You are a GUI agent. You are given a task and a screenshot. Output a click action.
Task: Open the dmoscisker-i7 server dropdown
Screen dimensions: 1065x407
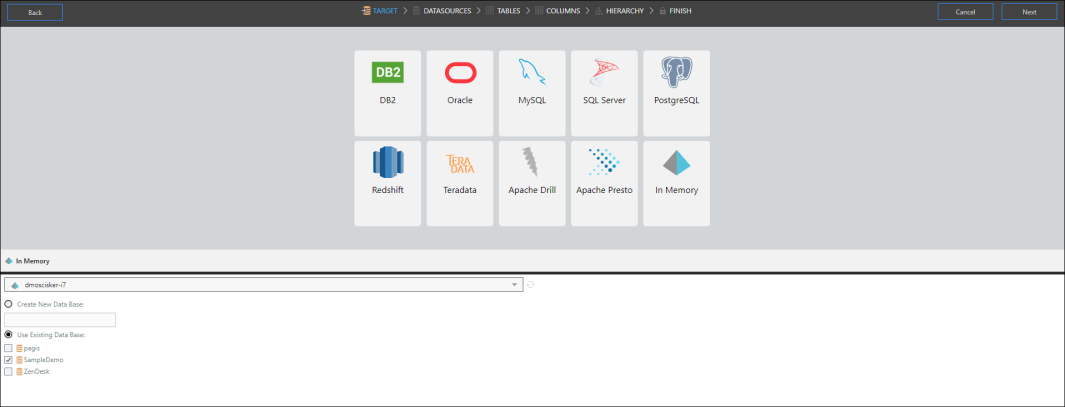(x=264, y=285)
